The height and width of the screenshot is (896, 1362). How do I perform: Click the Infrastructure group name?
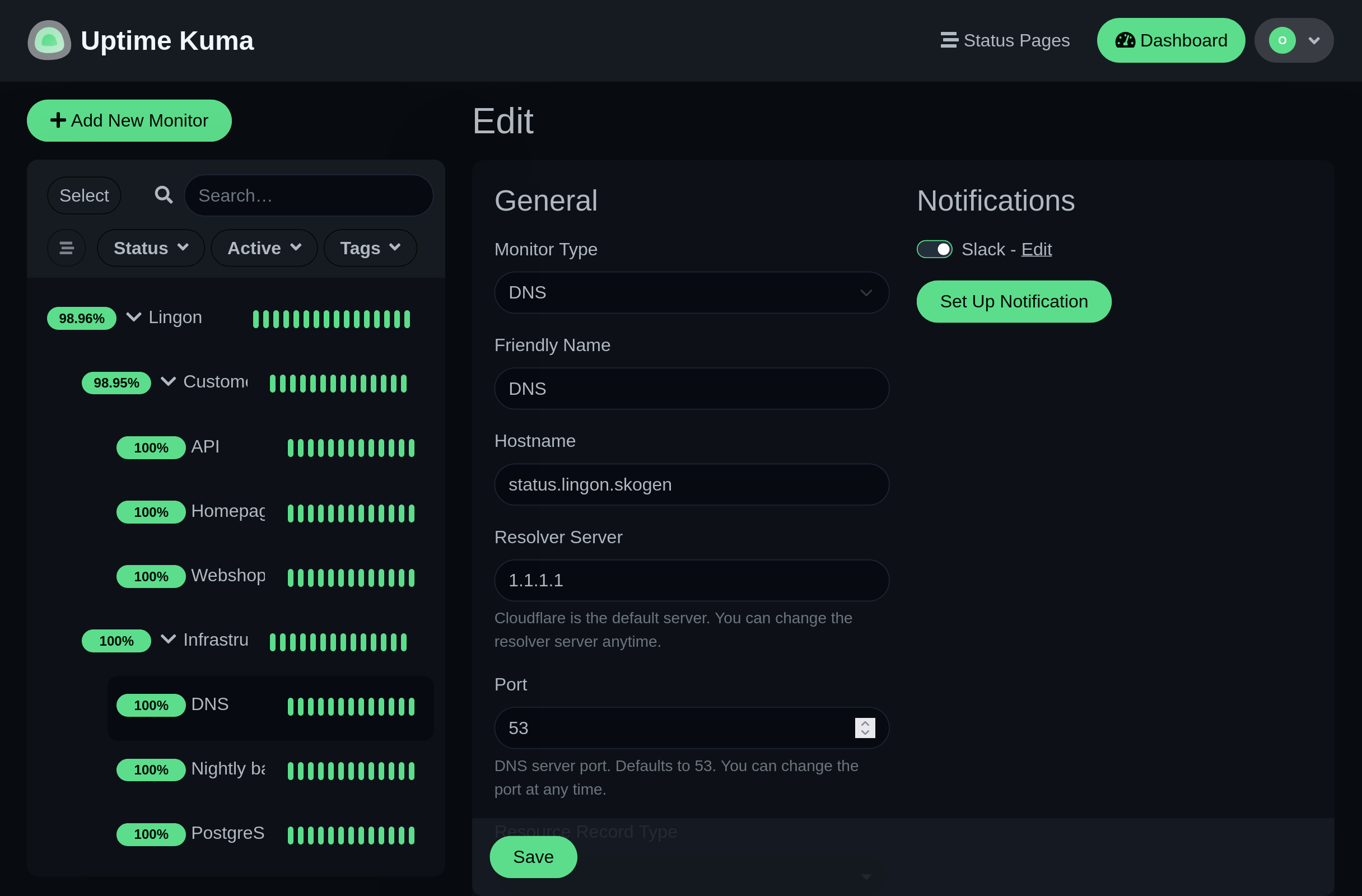216,640
